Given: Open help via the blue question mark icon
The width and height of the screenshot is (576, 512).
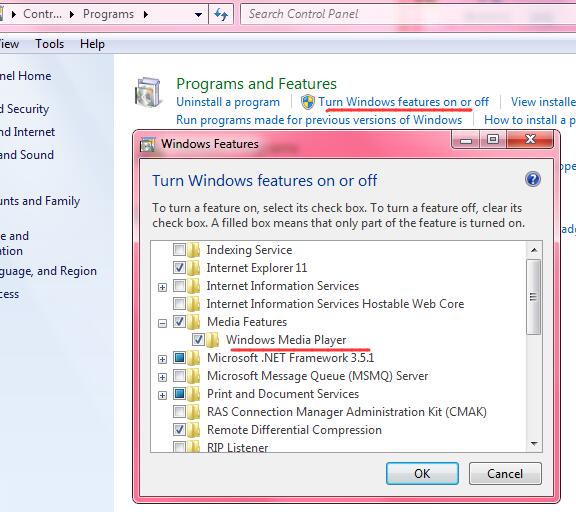Looking at the screenshot, I should point(533,180).
